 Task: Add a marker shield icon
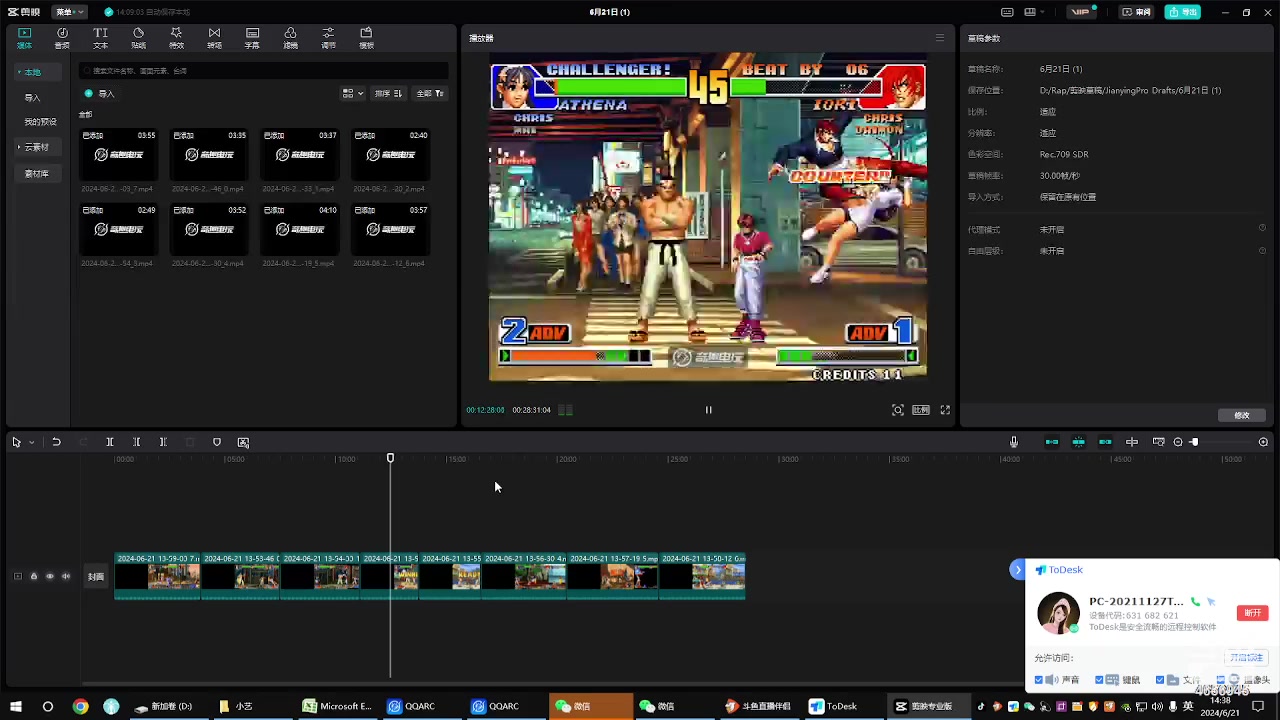click(x=217, y=442)
